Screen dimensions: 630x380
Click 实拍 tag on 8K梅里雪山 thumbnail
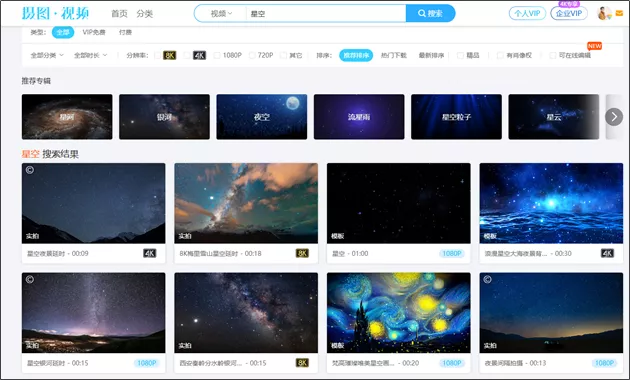point(185,236)
